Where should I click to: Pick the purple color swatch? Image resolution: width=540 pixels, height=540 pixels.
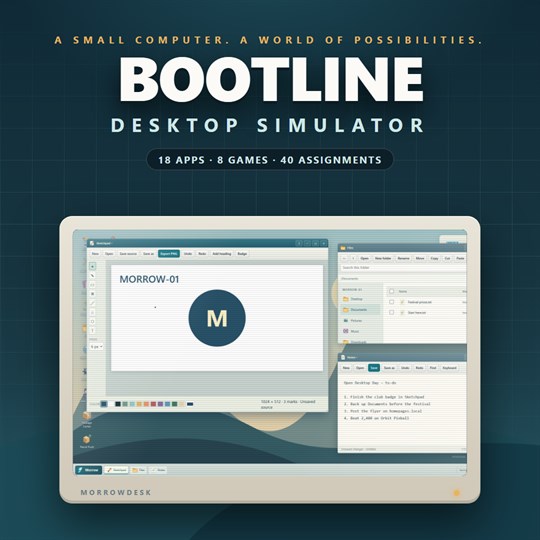click(x=160, y=404)
